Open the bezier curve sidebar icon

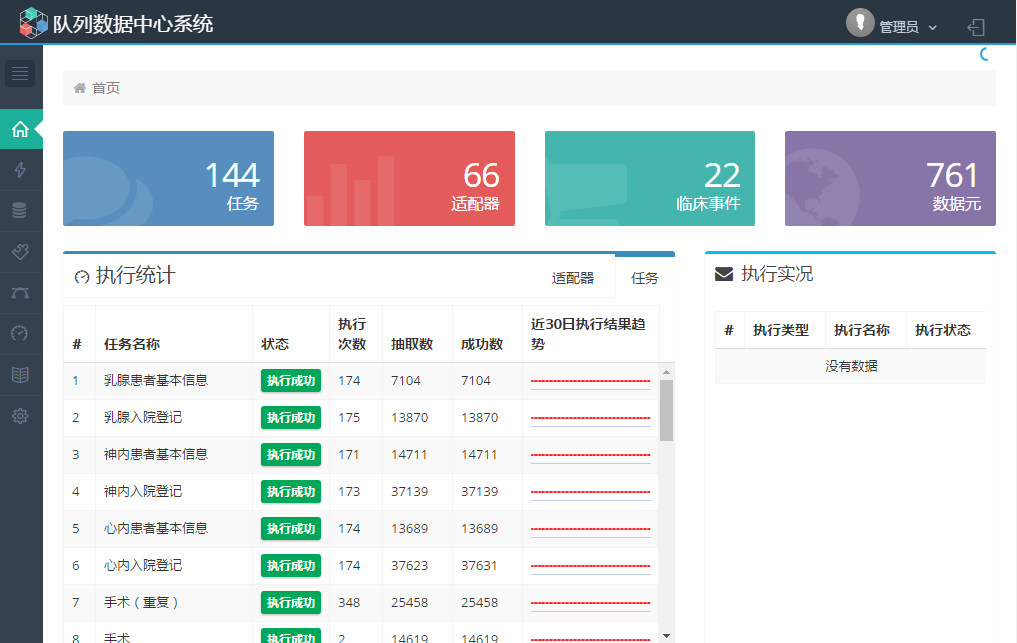(x=20, y=293)
